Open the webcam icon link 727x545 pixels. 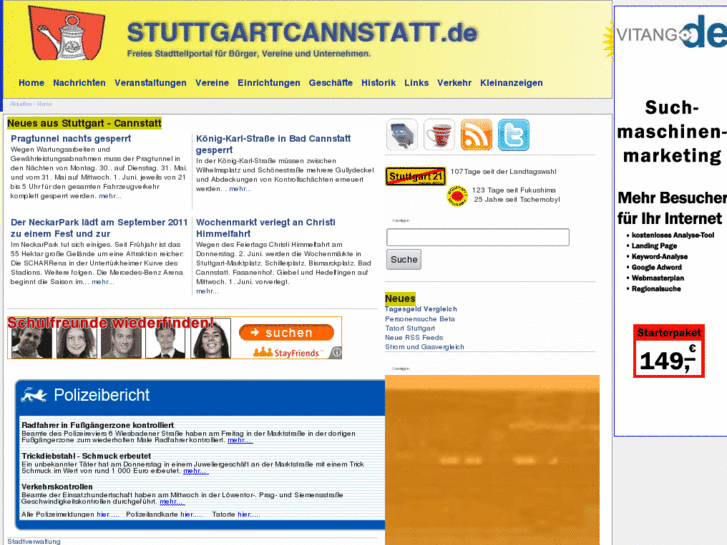click(402, 135)
